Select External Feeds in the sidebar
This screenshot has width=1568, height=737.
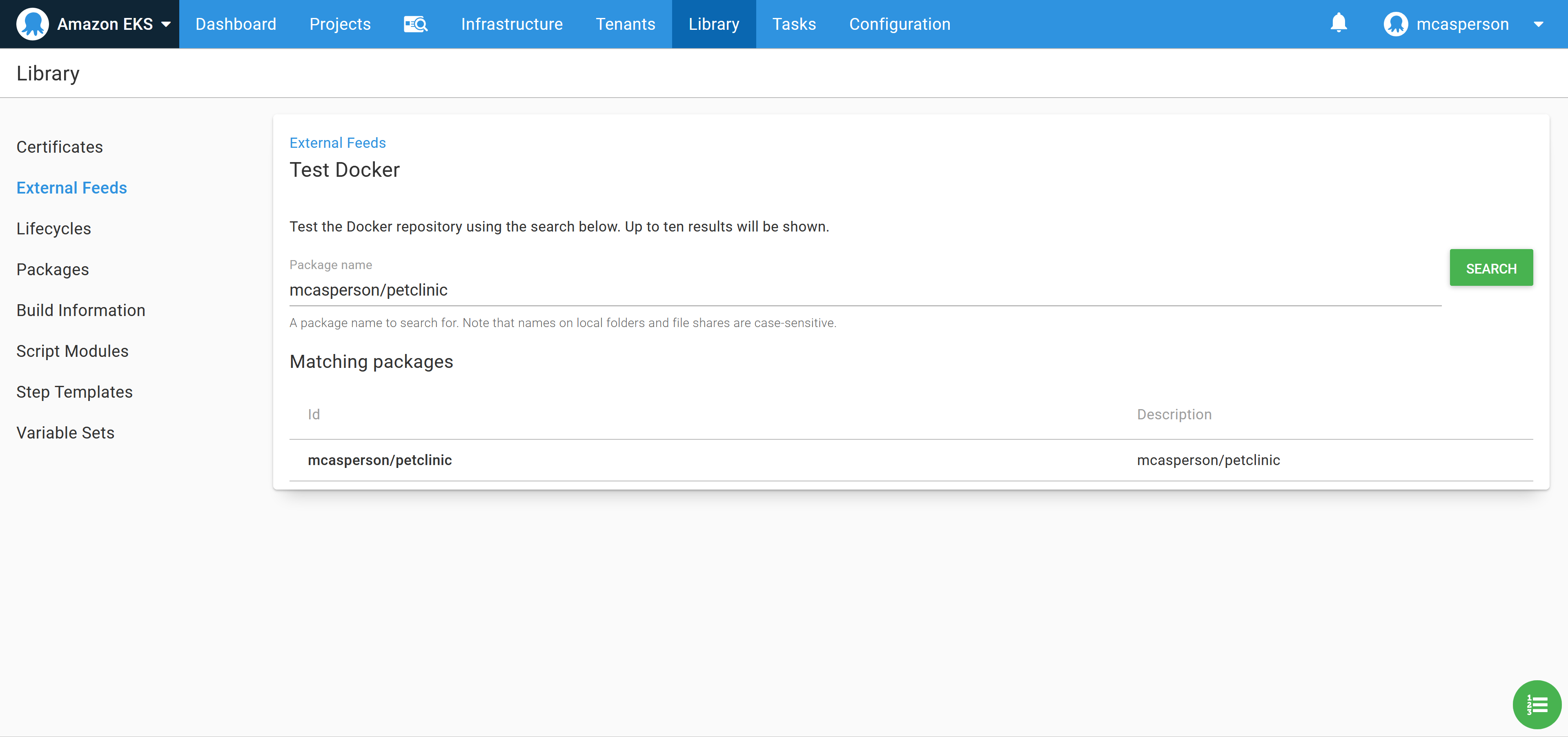click(x=71, y=187)
